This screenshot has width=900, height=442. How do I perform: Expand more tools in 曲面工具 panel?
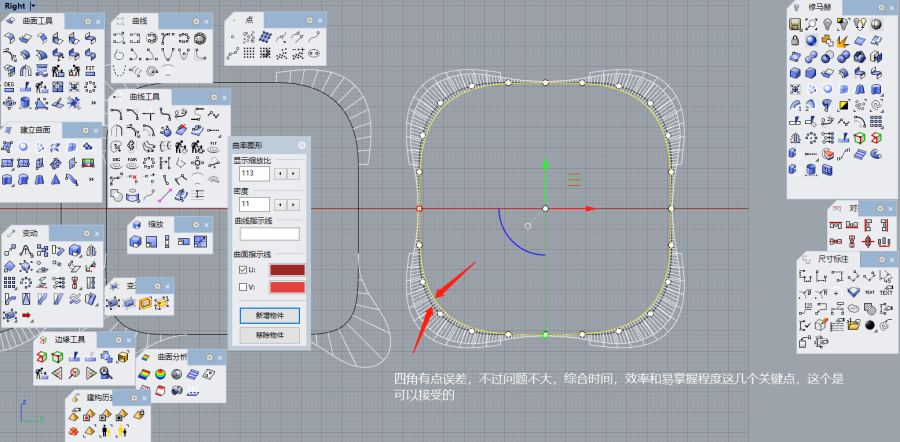tap(92, 101)
